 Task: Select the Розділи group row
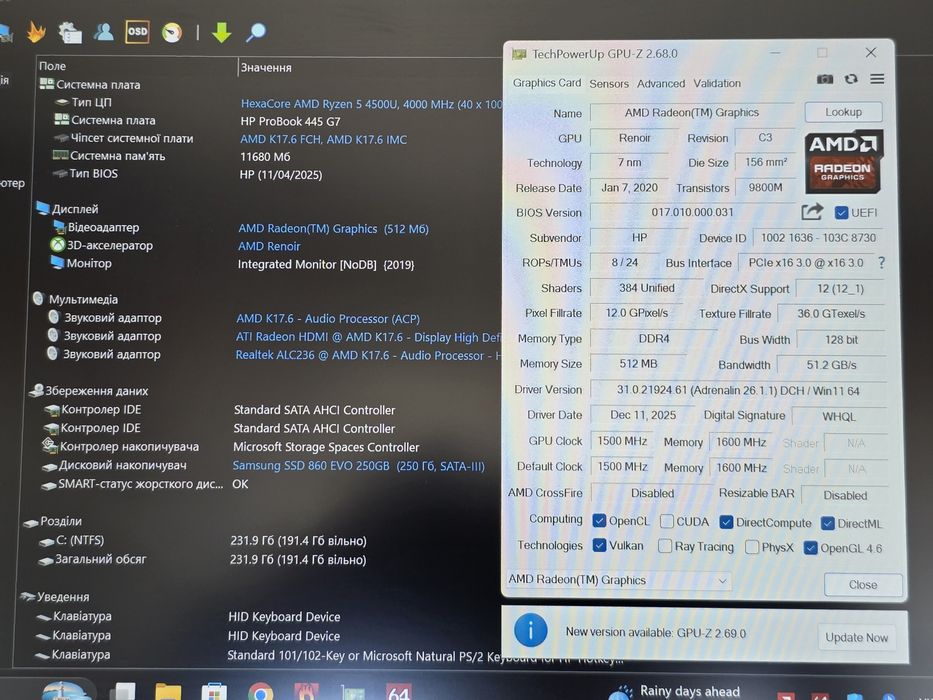(x=52, y=521)
